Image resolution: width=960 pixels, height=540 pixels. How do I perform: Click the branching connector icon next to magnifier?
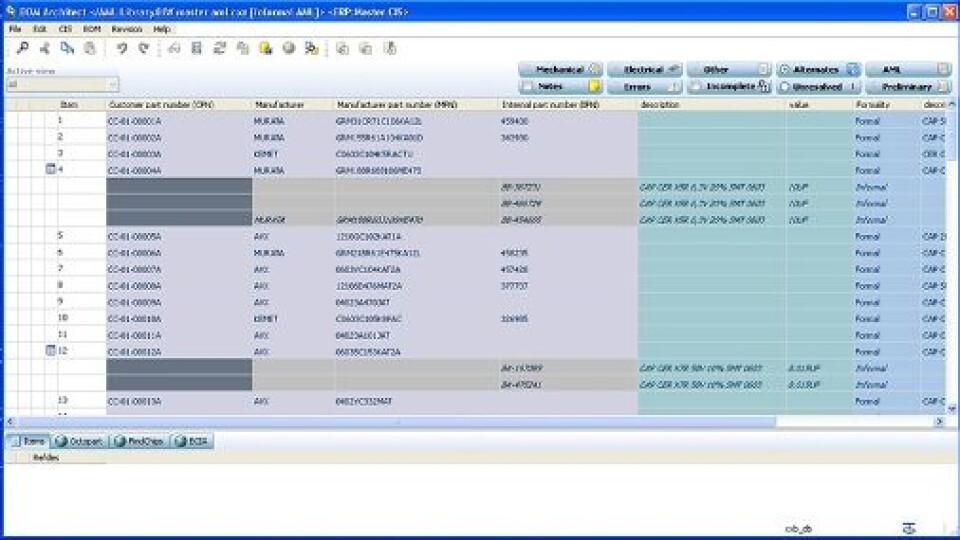point(45,48)
